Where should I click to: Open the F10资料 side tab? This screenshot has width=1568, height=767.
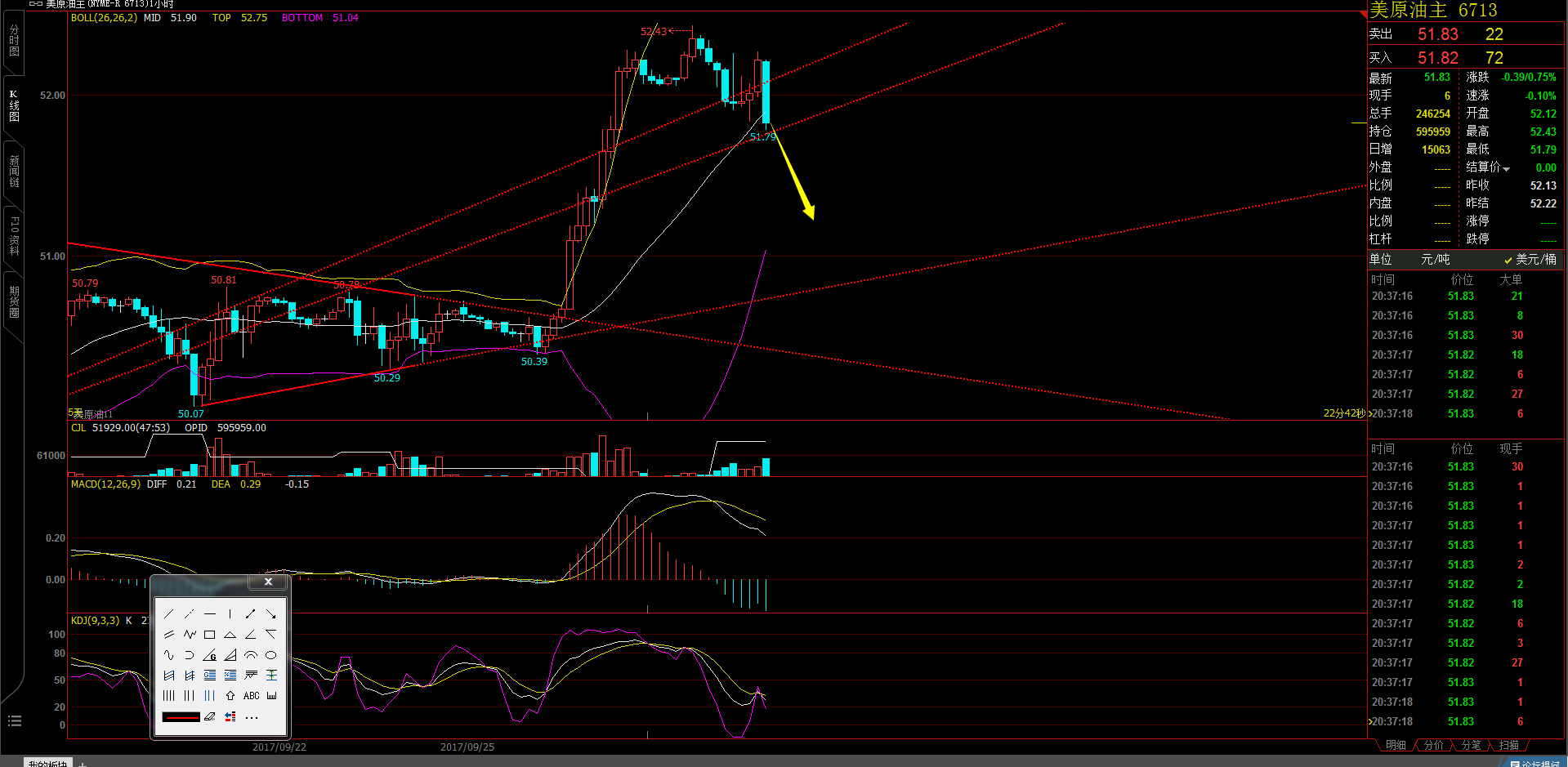point(14,237)
